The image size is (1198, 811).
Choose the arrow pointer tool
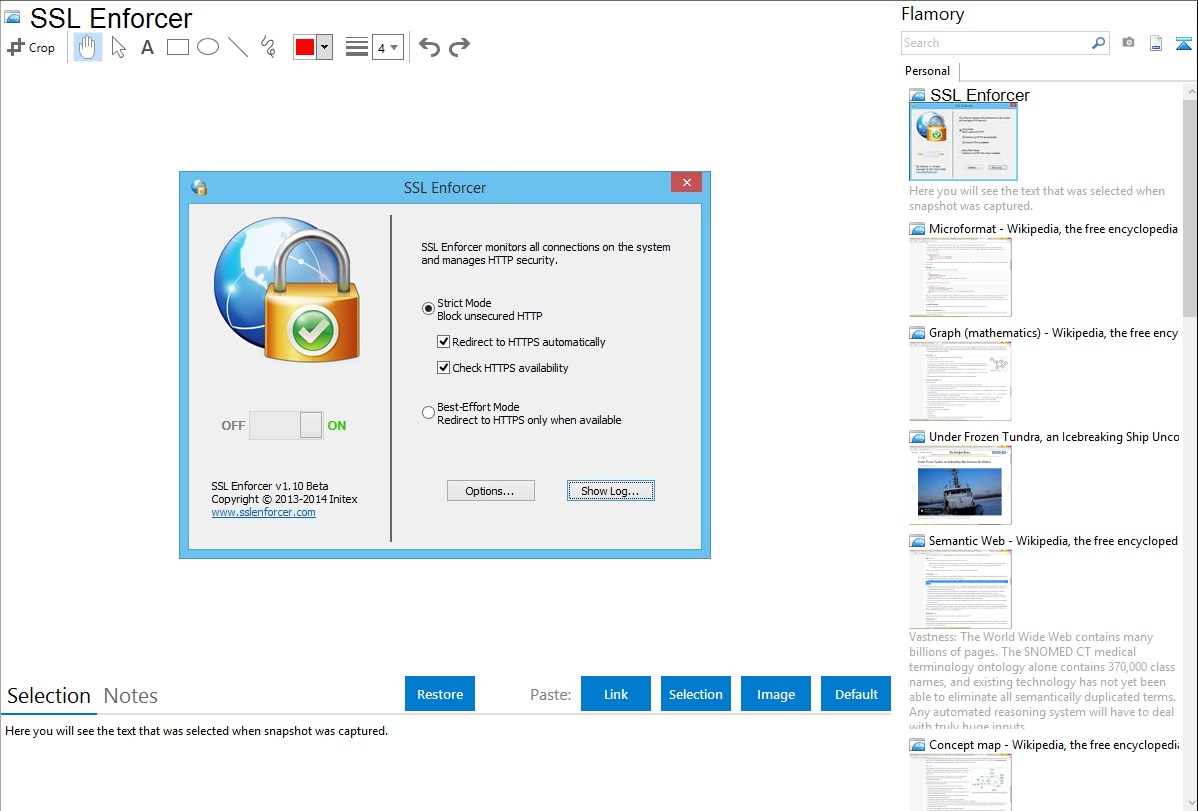click(x=118, y=47)
